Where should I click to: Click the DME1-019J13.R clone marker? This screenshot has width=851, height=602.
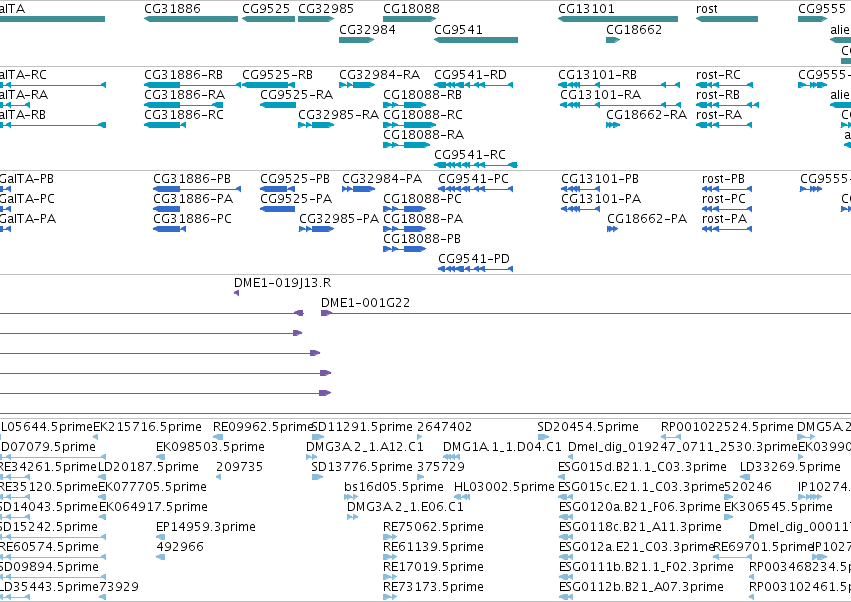(x=236, y=293)
